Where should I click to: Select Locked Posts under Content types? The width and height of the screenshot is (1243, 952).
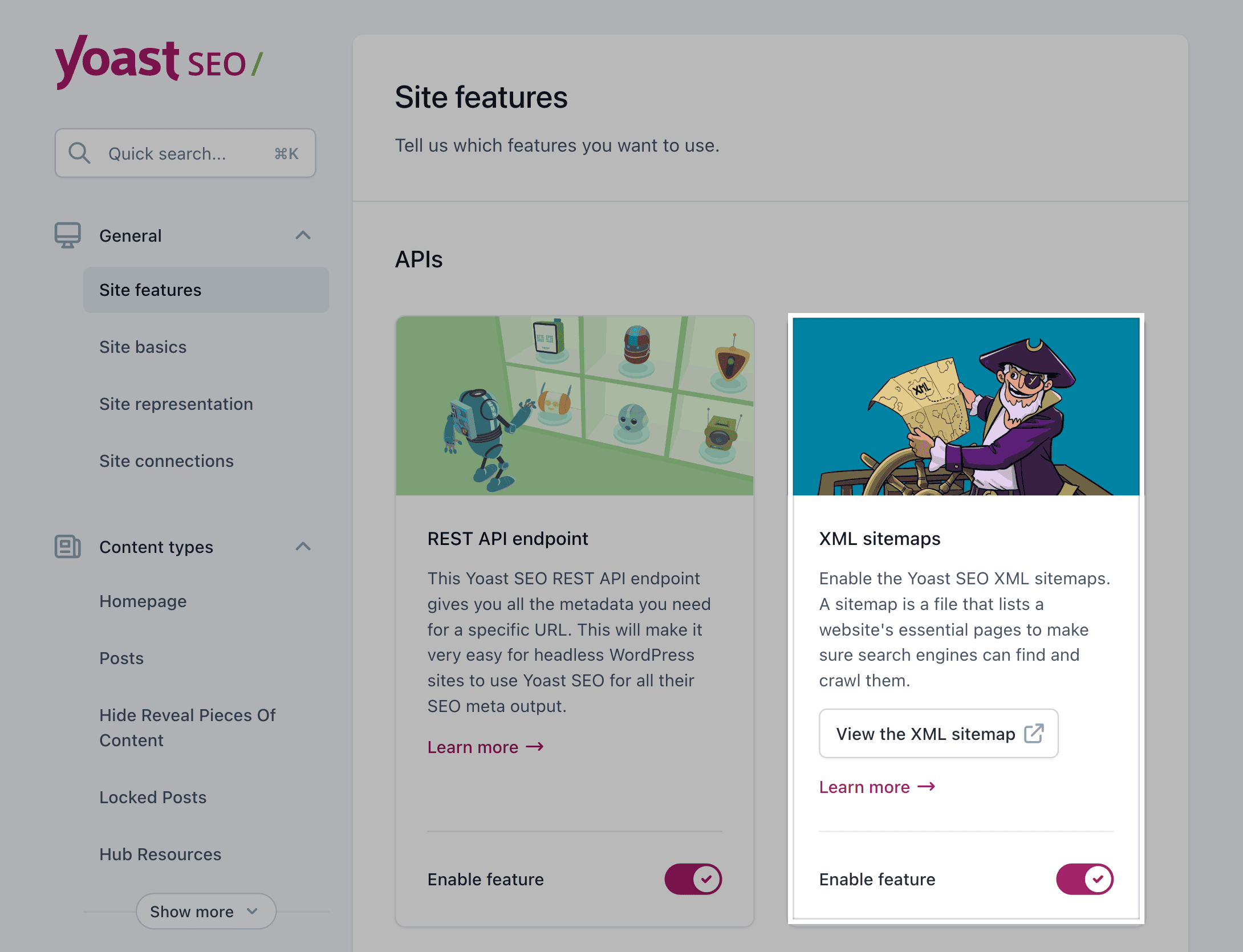pyautogui.click(x=153, y=797)
